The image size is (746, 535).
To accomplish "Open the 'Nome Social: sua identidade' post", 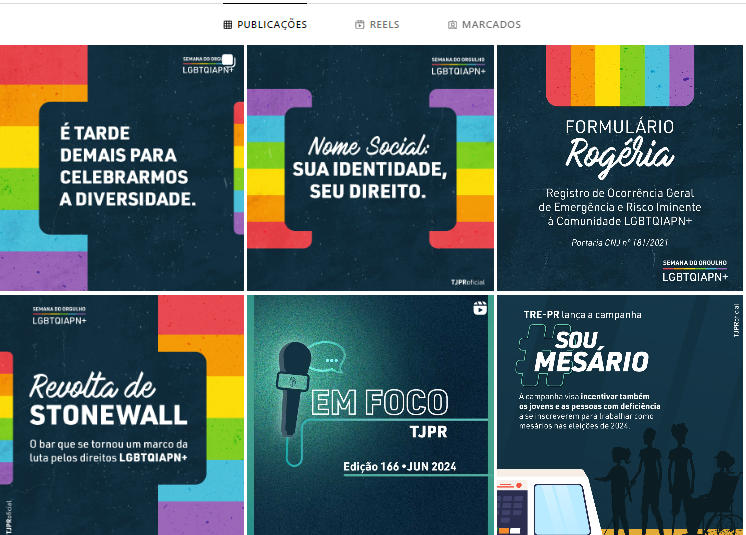I will point(371,168).
